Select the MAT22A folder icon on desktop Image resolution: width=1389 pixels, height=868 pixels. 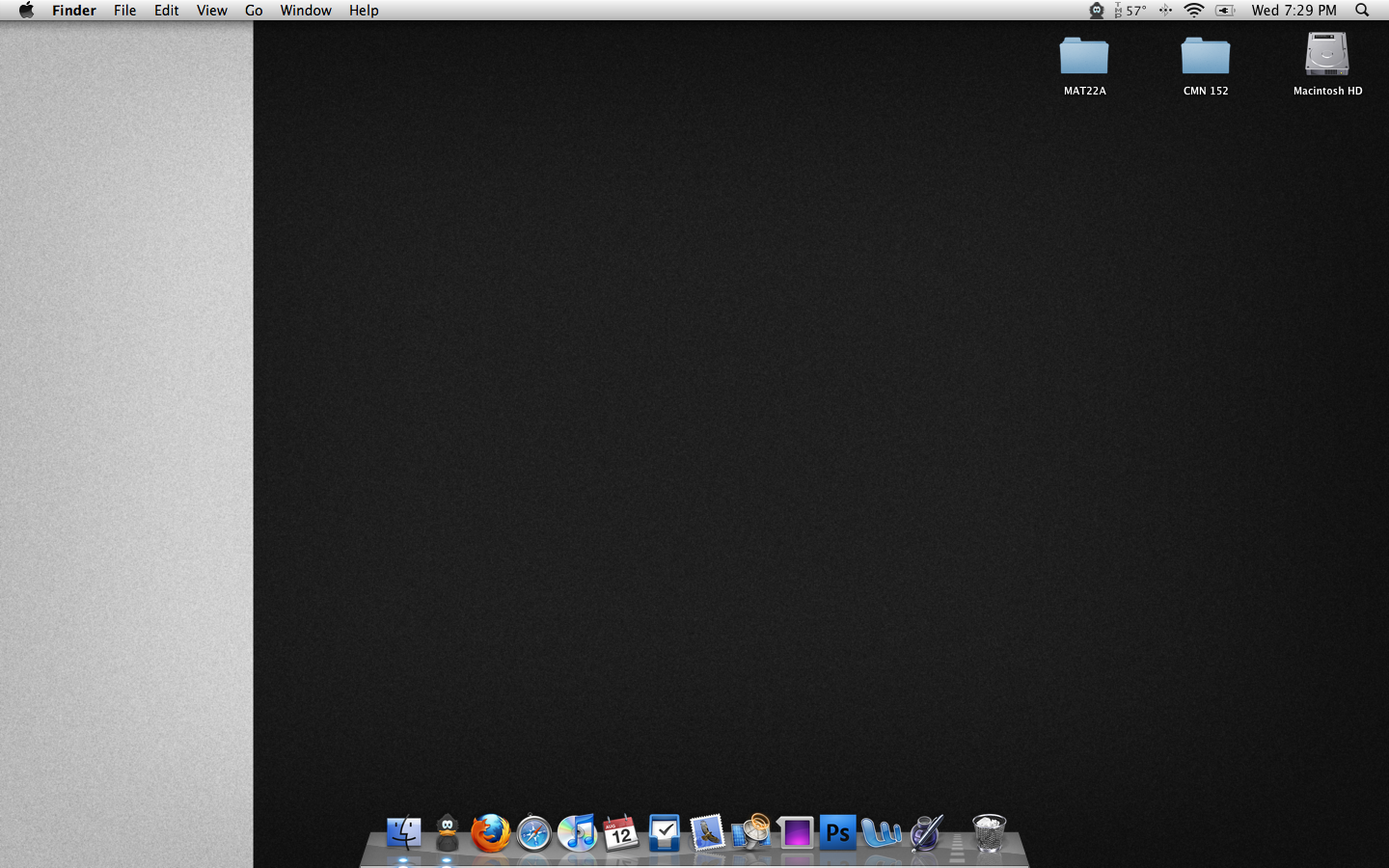(x=1084, y=55)
